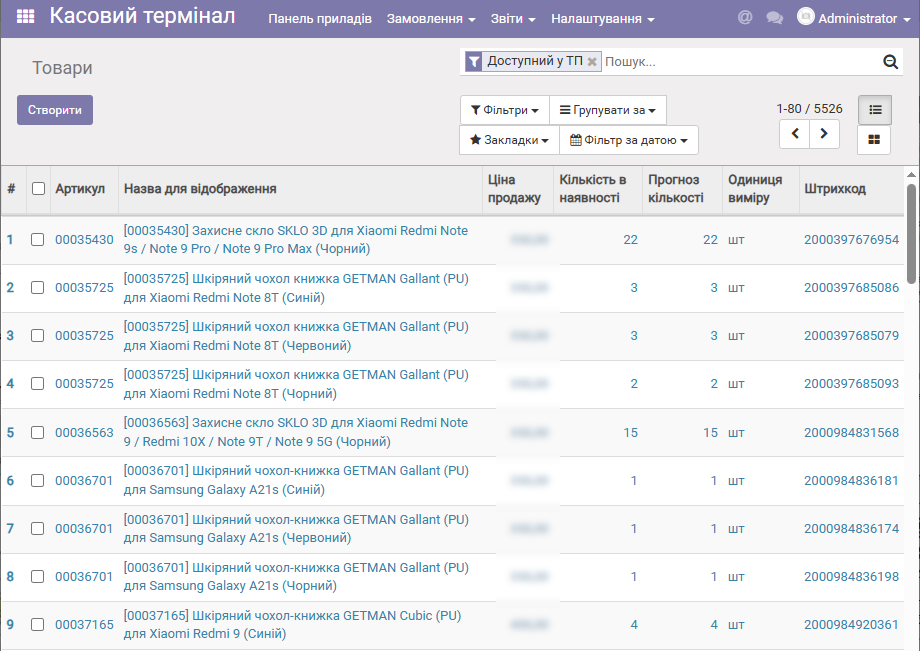Remove the 'Доступний у ТП' filter tag
Screen dimensions: 920x651
(592, 62)
